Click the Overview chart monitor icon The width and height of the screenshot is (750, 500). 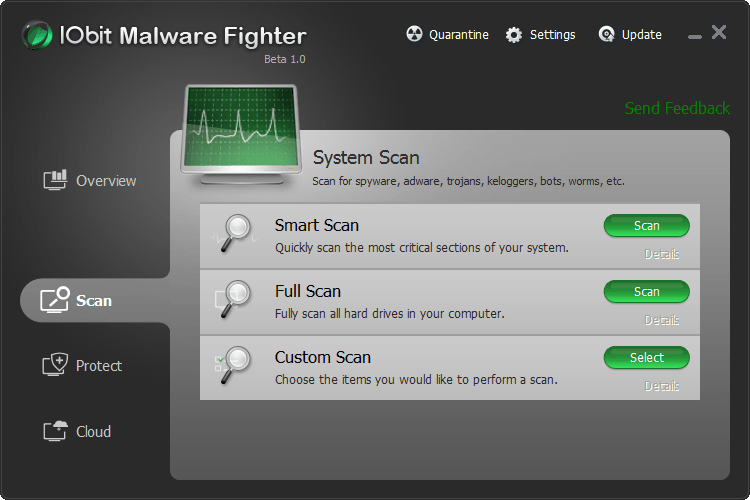(55, 180)
